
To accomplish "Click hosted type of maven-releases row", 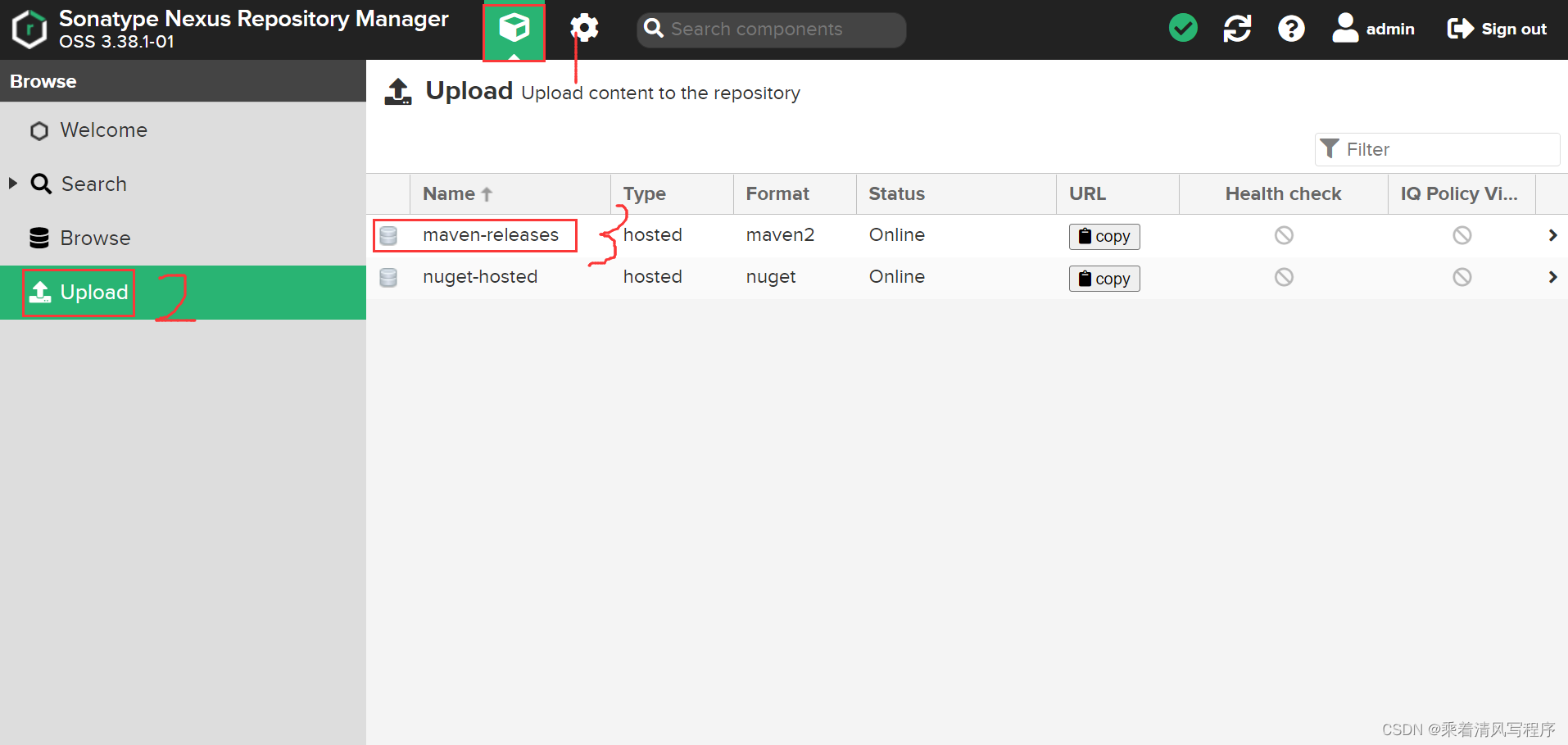I will point(652,235).
